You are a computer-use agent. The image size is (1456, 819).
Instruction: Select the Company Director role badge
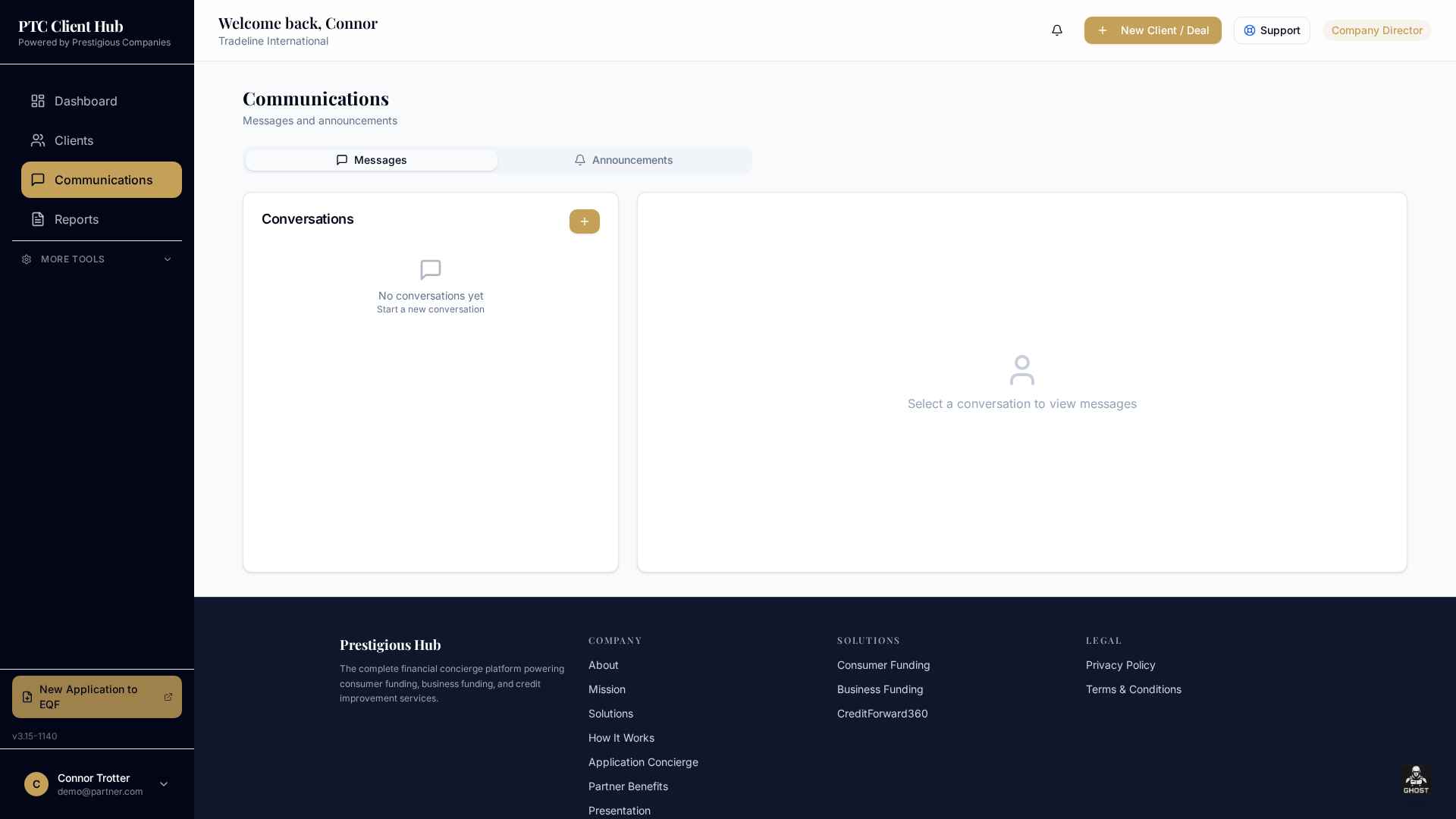pos(1376,30)
